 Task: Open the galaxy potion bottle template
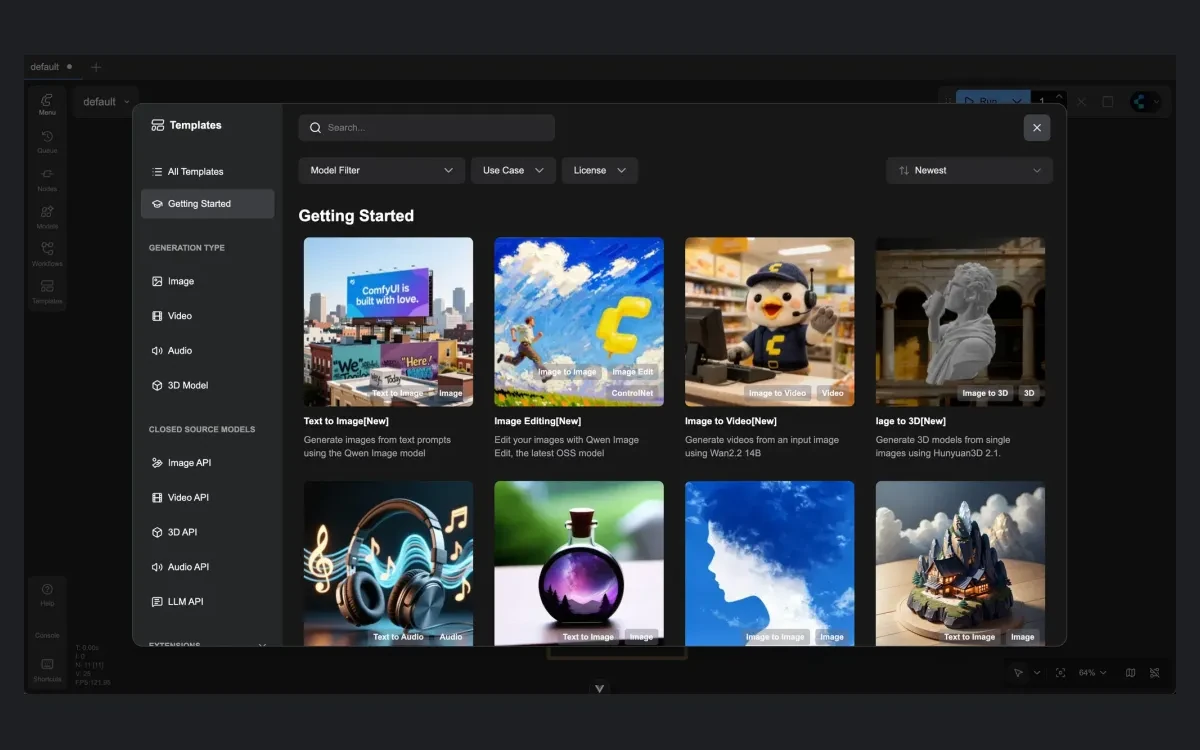pyautogui.click(x=579, y=563)
